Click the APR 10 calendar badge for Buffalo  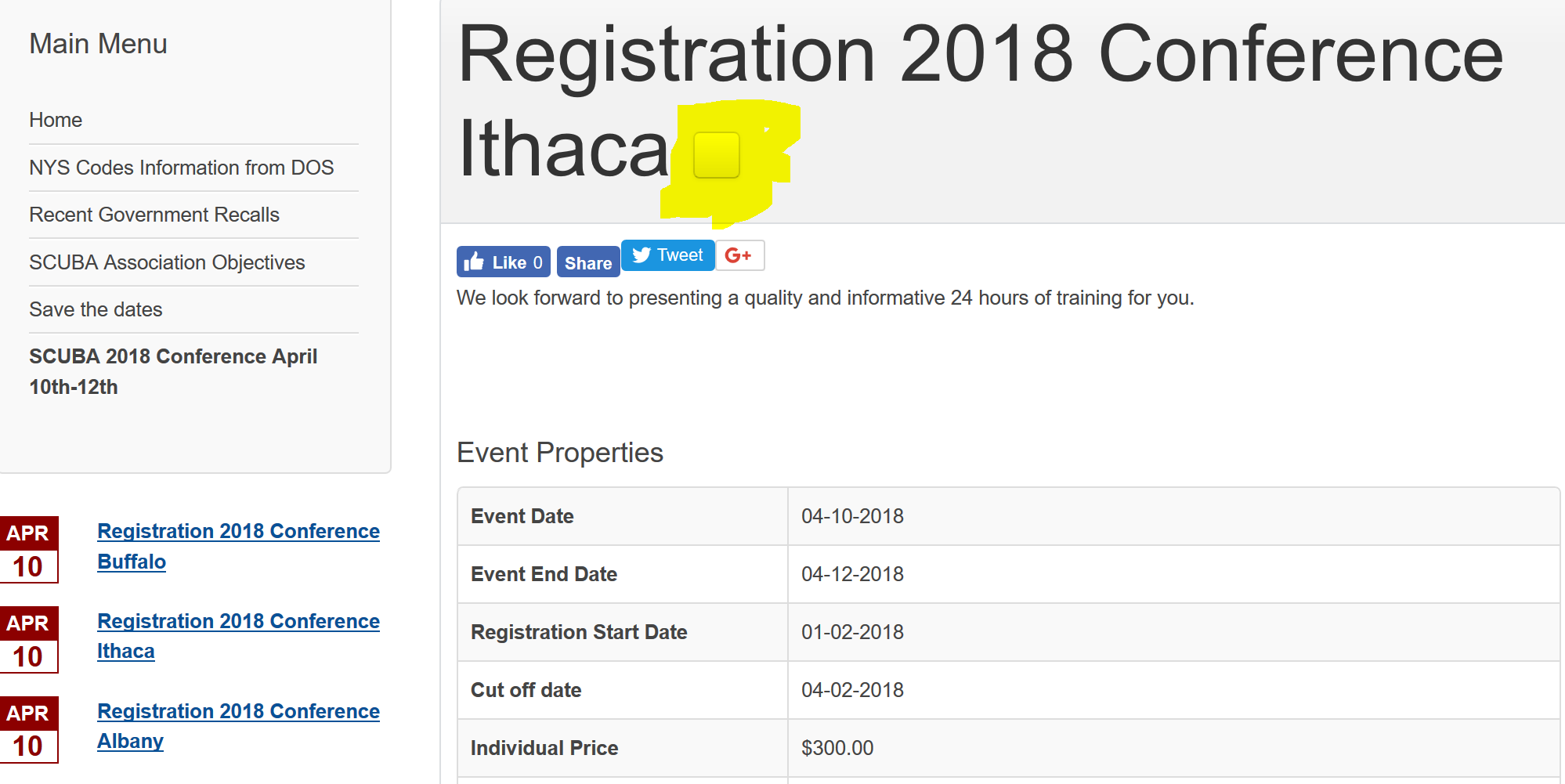[x=28, y=550]
